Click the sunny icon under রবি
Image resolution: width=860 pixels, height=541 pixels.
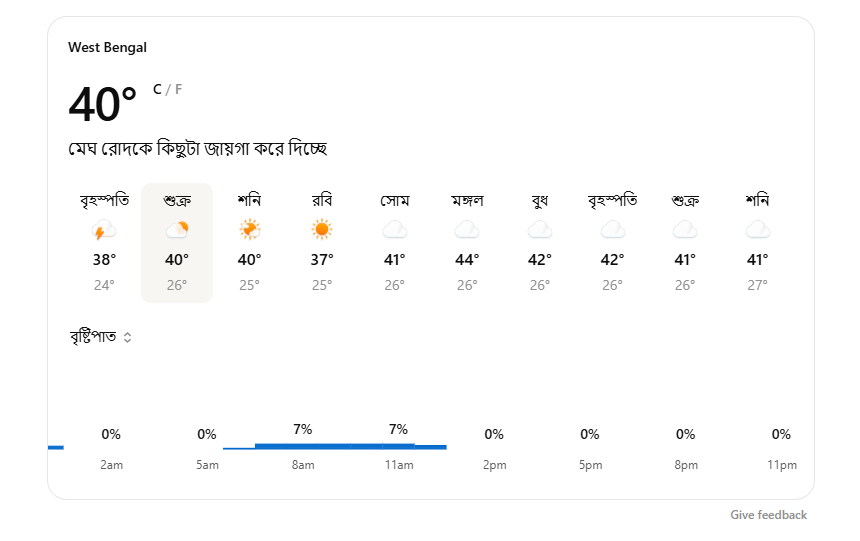coord(321,231)
